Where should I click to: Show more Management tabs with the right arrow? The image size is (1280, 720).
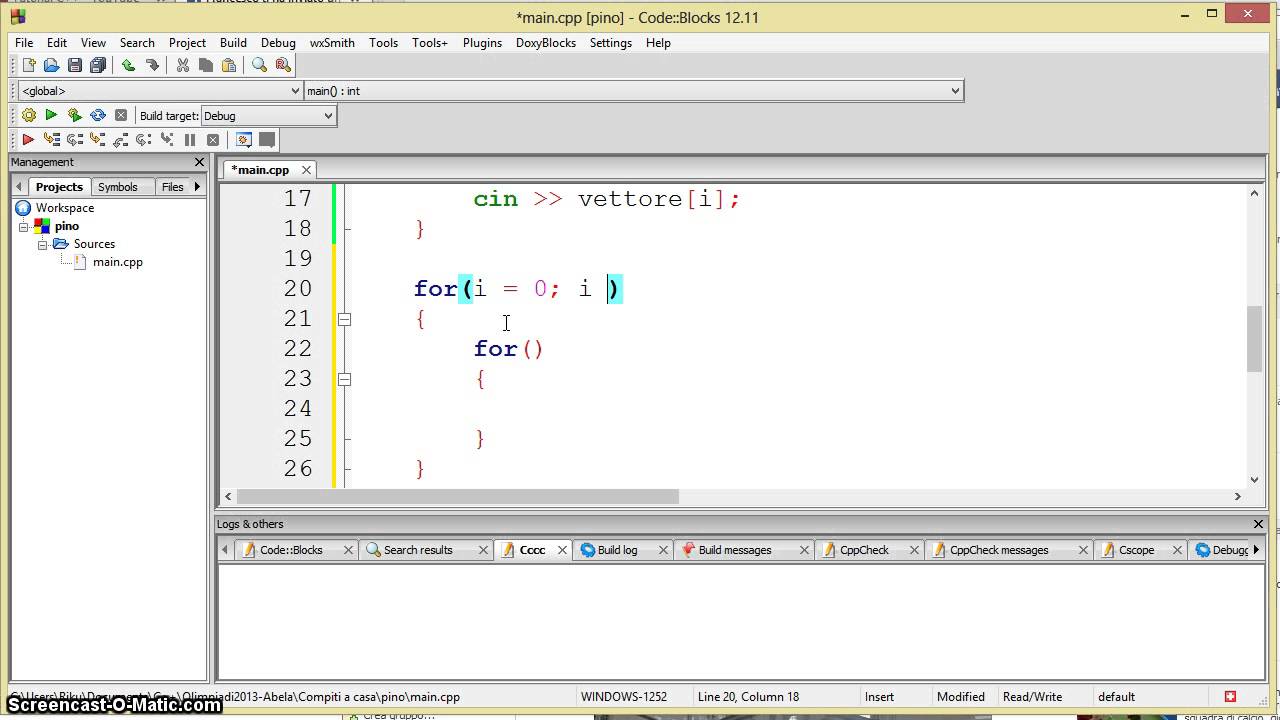(197, 187)
